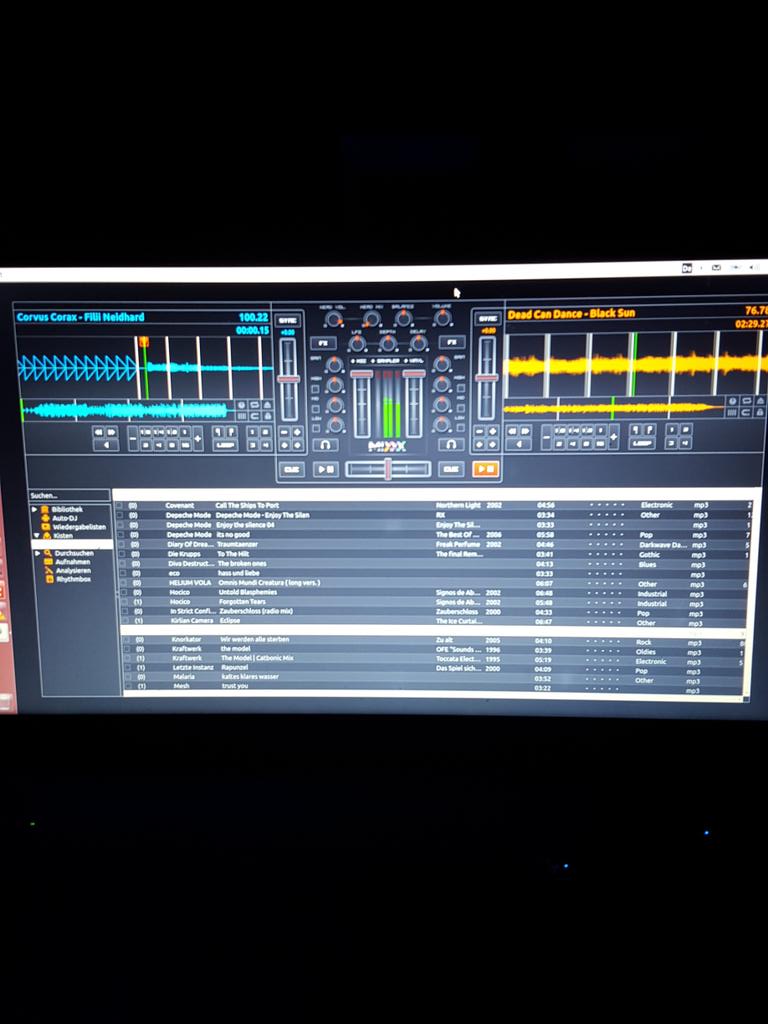Toggle the SAMPLER section switch
Screen dimensions: 768x1024
[x=387, y=360]
